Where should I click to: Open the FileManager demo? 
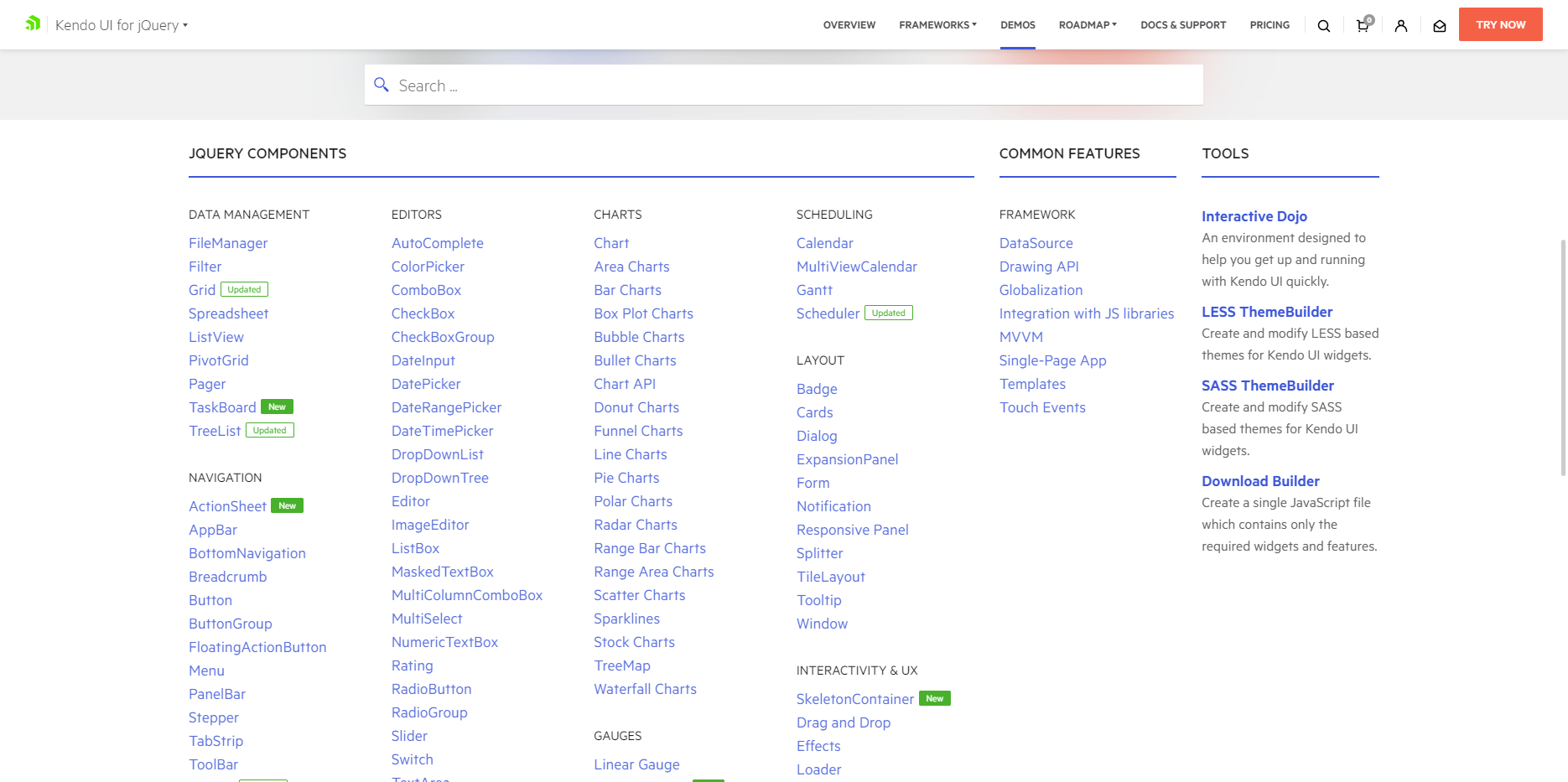pos(228,243)
